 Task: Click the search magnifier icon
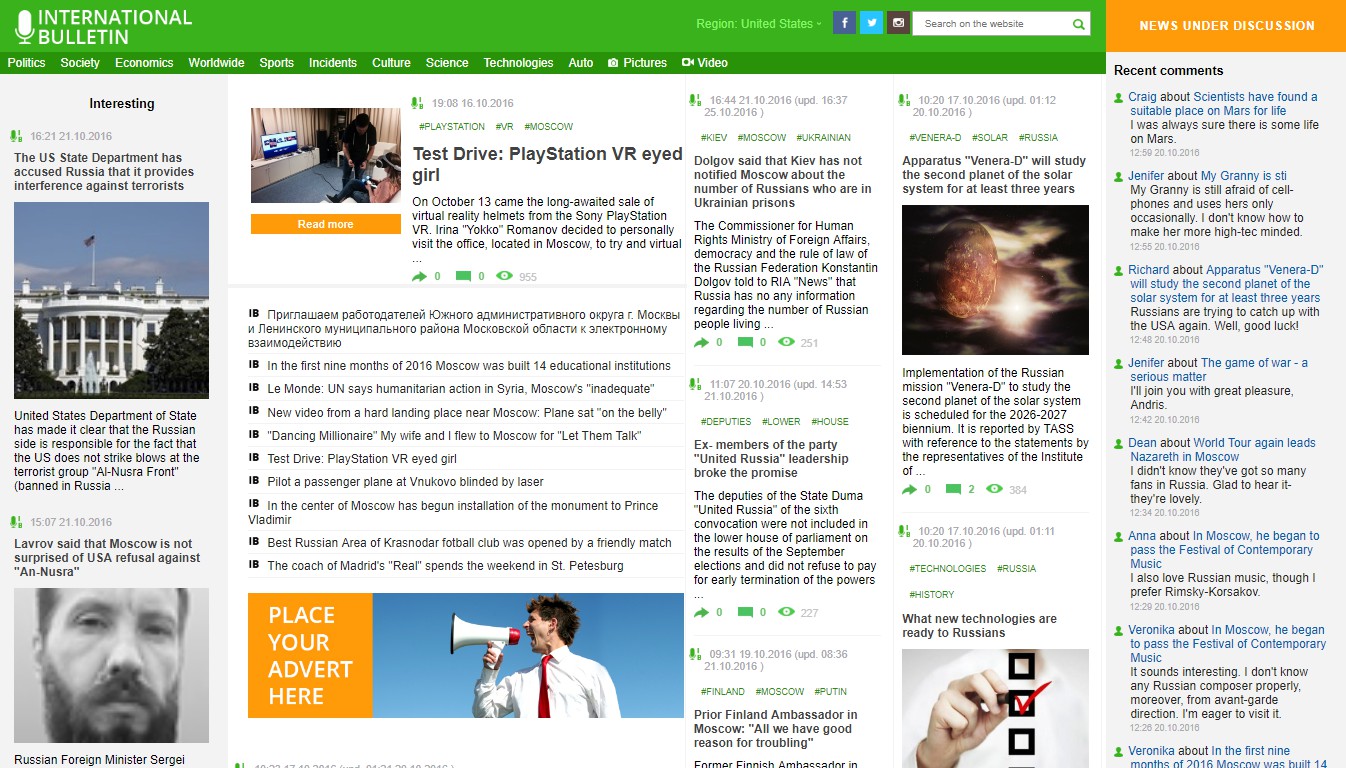pyautogui.click(x=1079, y=24)
